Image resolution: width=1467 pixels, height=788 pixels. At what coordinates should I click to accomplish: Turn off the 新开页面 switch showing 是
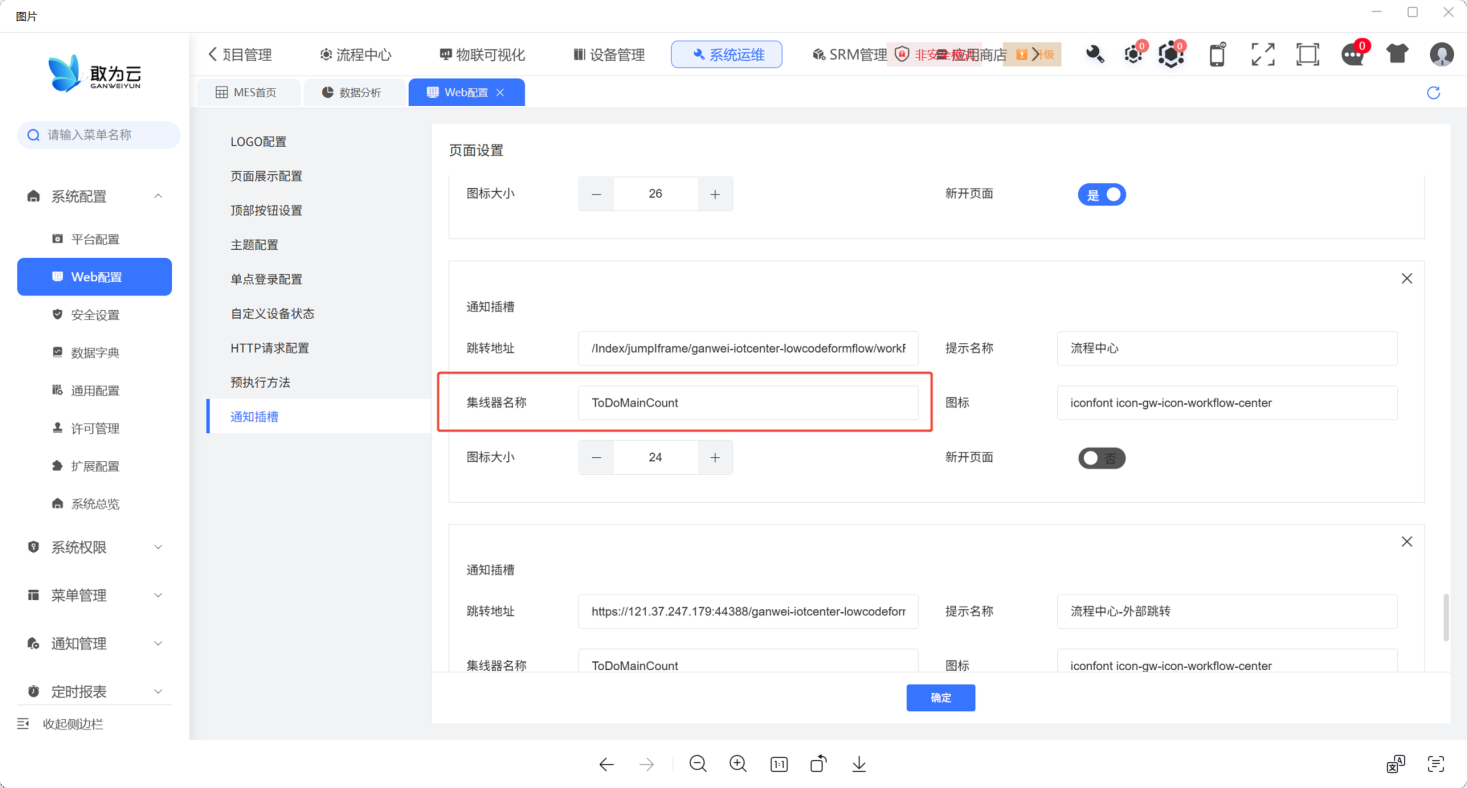[1102, 195]
